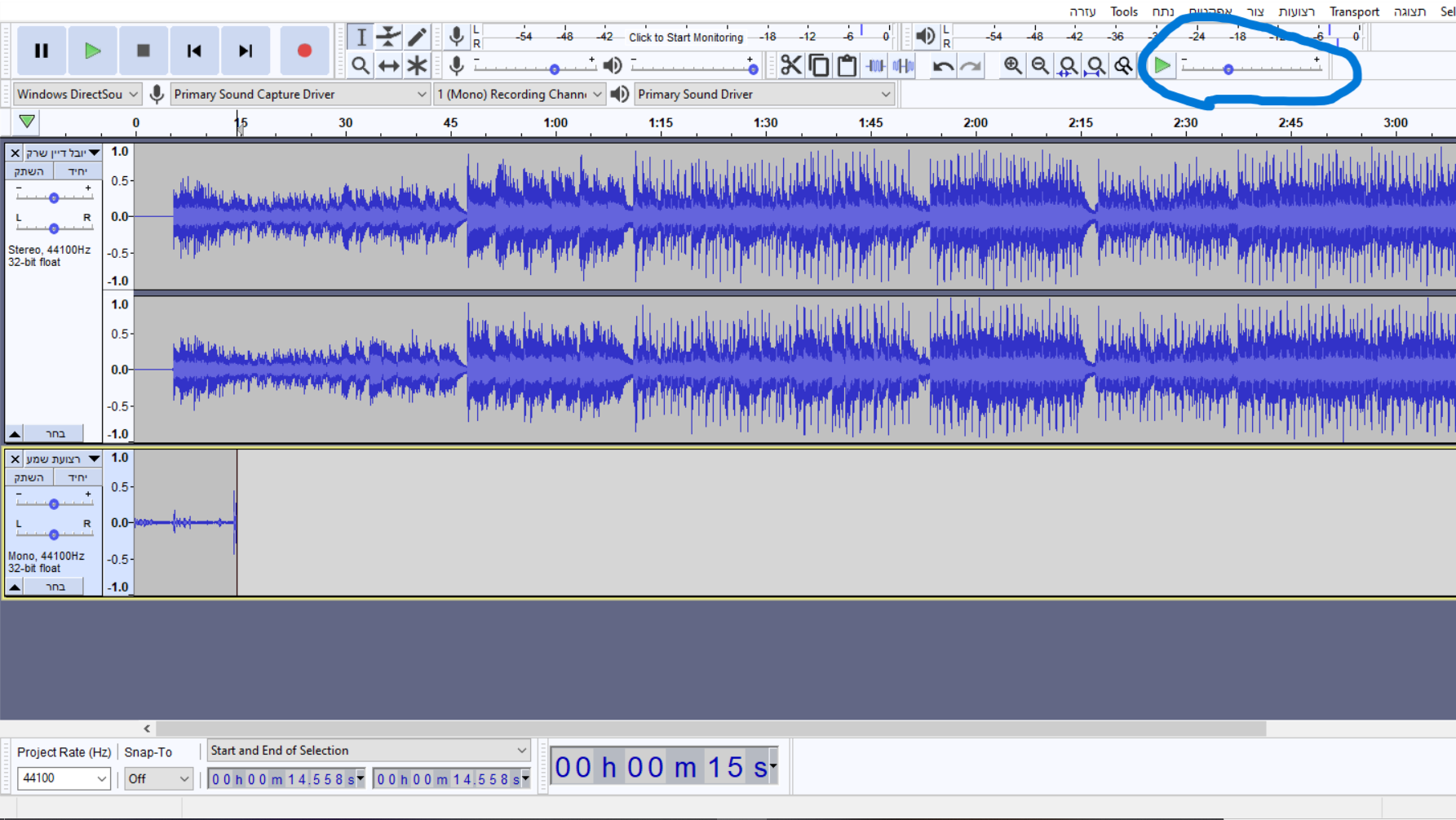Redo the last undone action
This screenshot has height=820, width=1456.
pyautogui.click(x=971, y=65)
